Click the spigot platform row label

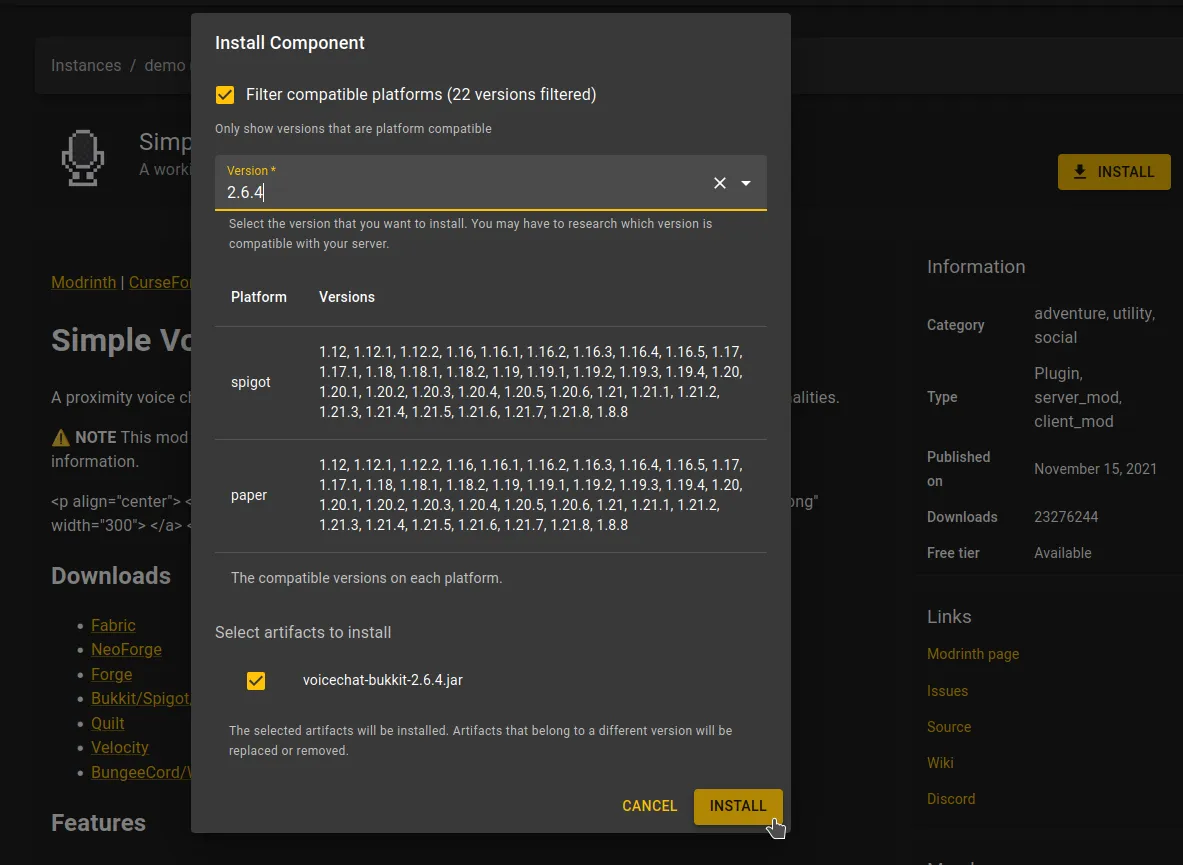[x=250, y=382]
